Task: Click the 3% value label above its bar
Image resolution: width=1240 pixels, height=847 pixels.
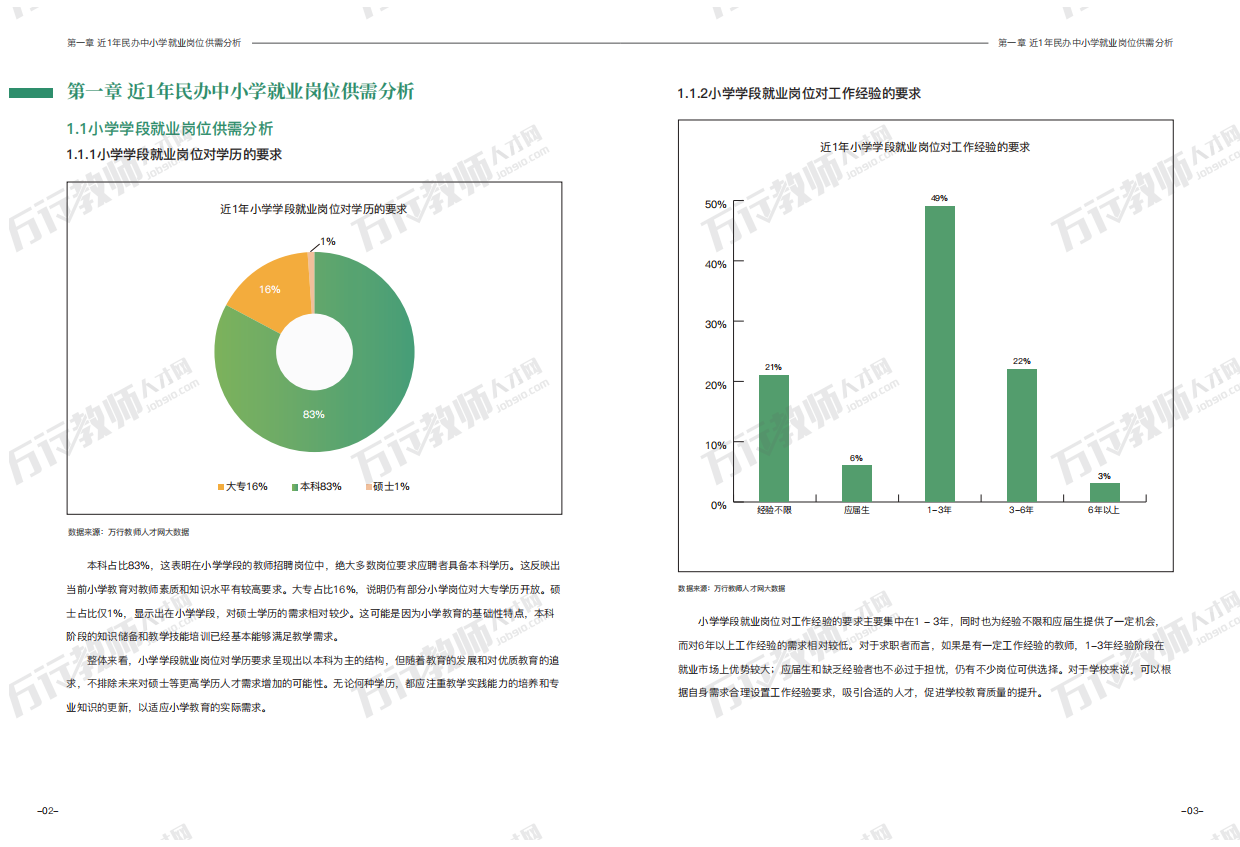Action: (x=1104, y=476)
